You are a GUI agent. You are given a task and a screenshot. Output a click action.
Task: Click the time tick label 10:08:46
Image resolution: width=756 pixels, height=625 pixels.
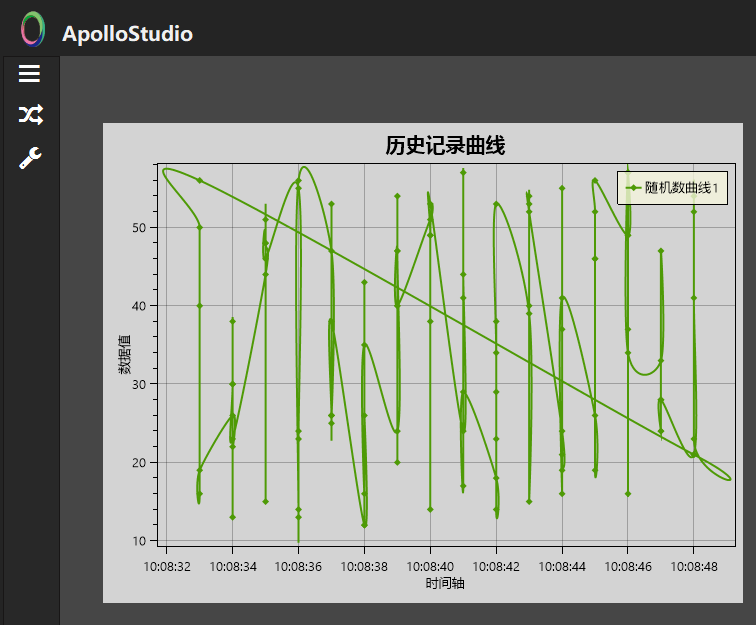point(628,567)
